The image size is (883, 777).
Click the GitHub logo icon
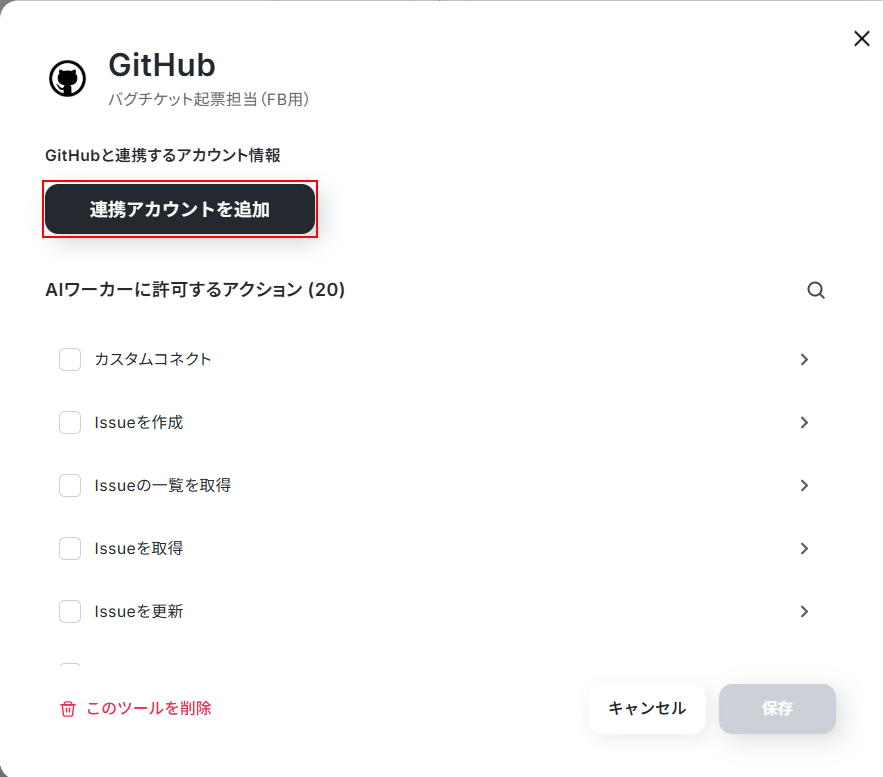coord(68,78)
